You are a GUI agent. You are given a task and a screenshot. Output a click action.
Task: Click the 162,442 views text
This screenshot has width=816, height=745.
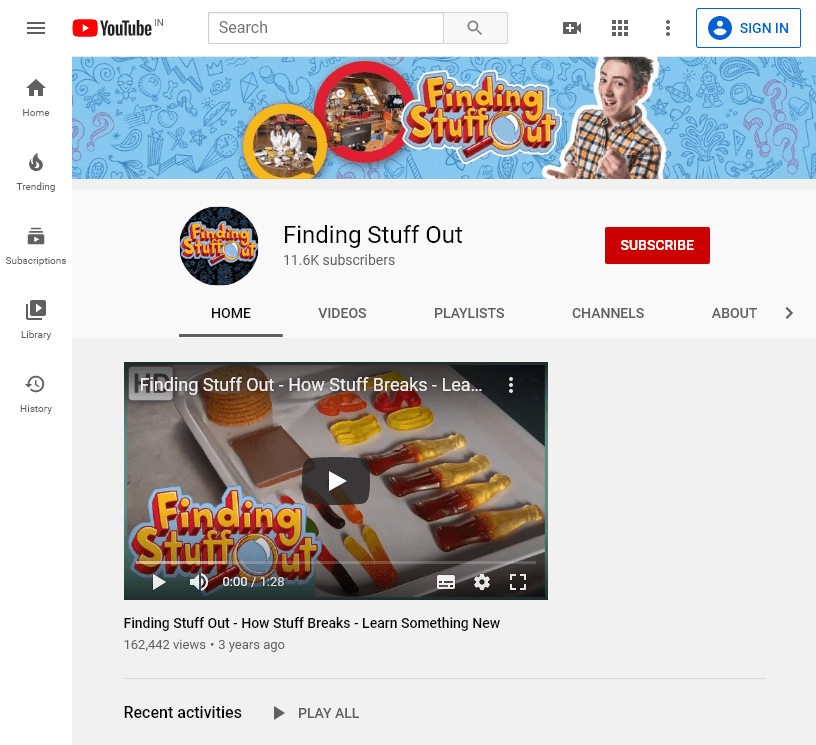[x=165, y=645]
